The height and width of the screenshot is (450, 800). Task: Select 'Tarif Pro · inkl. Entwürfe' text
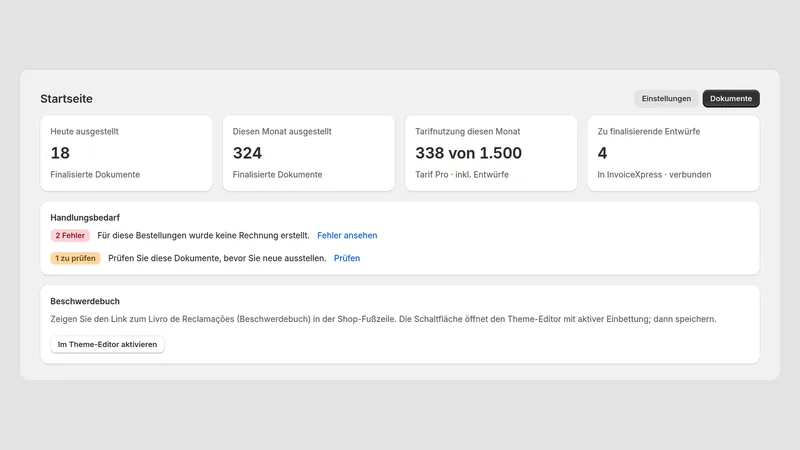click(x=462, y=174)
